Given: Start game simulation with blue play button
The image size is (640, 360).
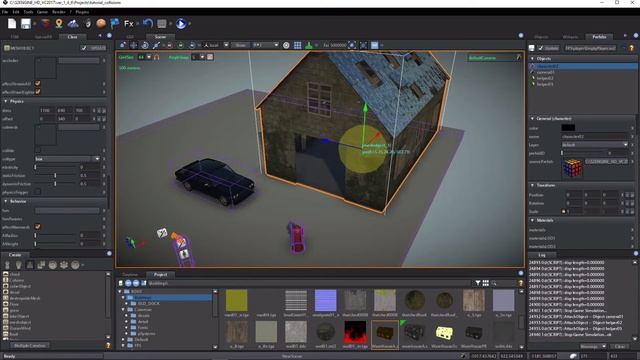Looking at the screenshot, I should tap(181, 24).
